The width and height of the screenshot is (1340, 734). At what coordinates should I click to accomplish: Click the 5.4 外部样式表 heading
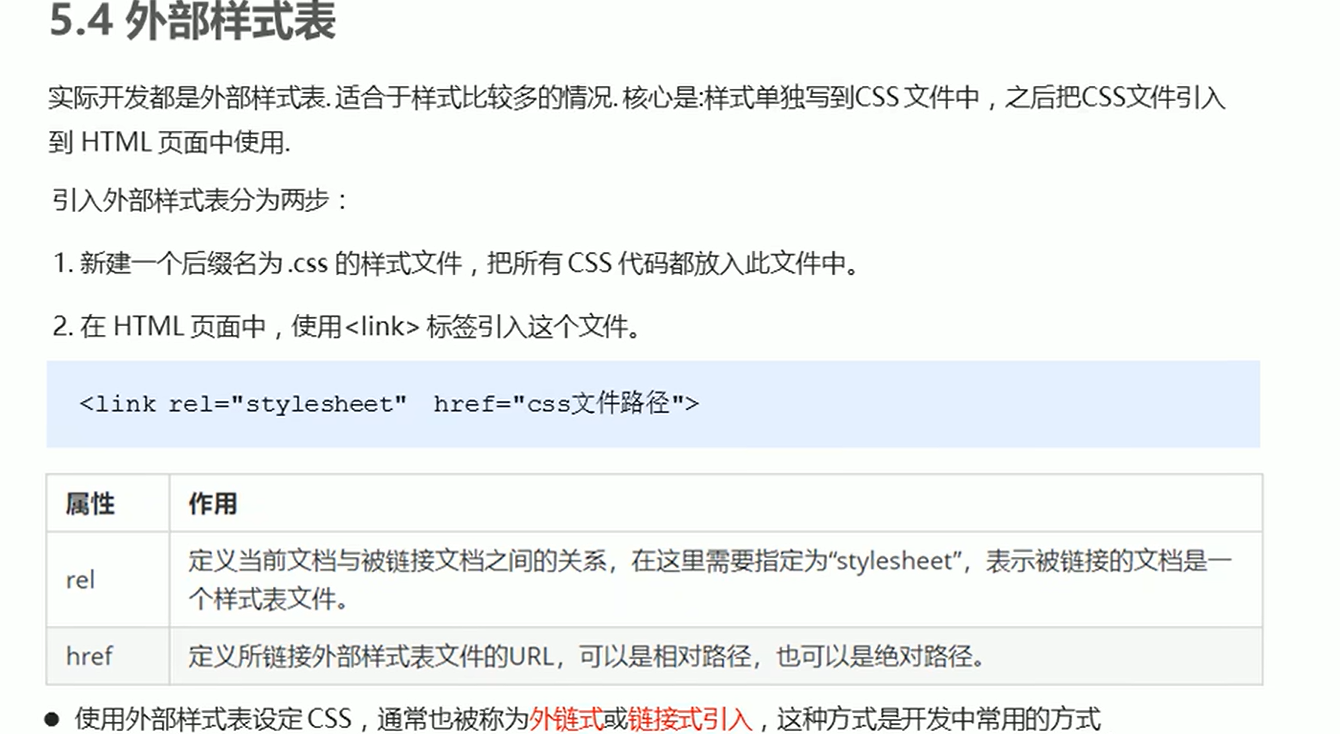point(192,23)
